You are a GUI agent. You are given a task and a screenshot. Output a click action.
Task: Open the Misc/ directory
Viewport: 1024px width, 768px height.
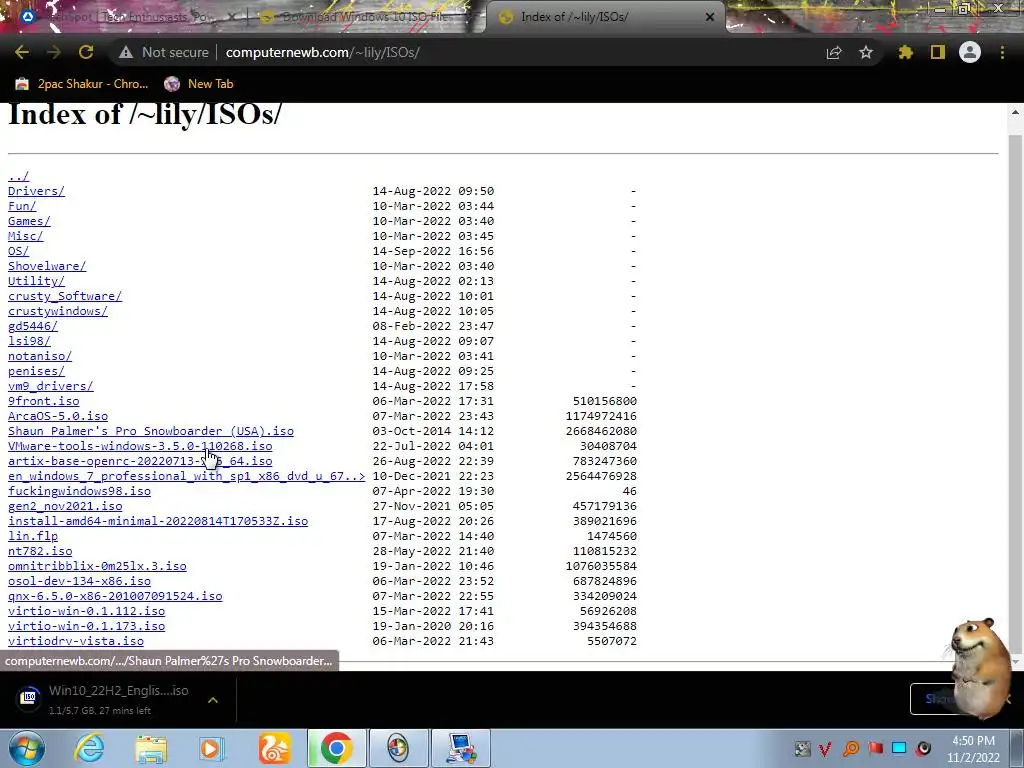[x=25, y=236]
